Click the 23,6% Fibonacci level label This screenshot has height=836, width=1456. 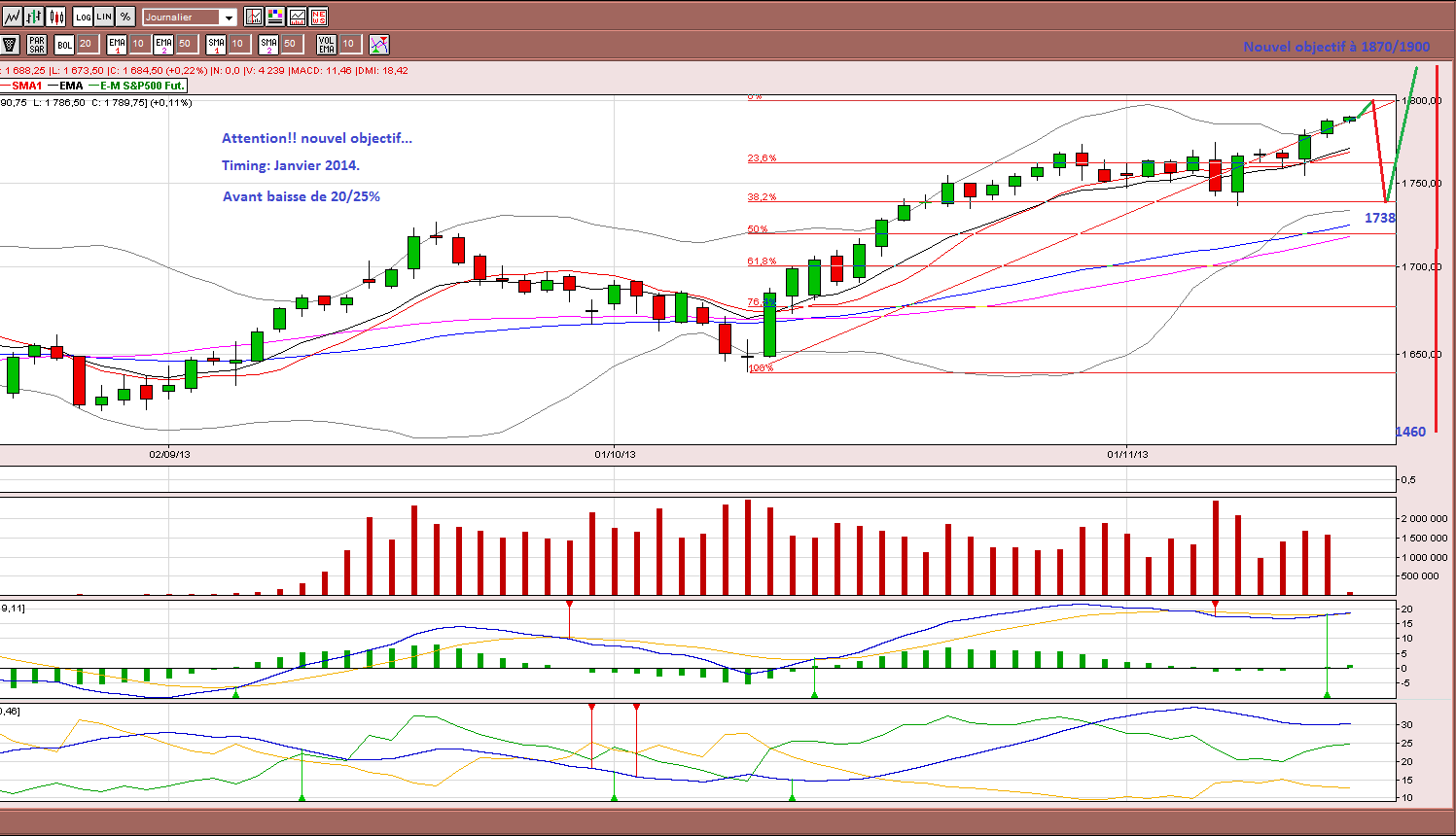click(762, 157)
